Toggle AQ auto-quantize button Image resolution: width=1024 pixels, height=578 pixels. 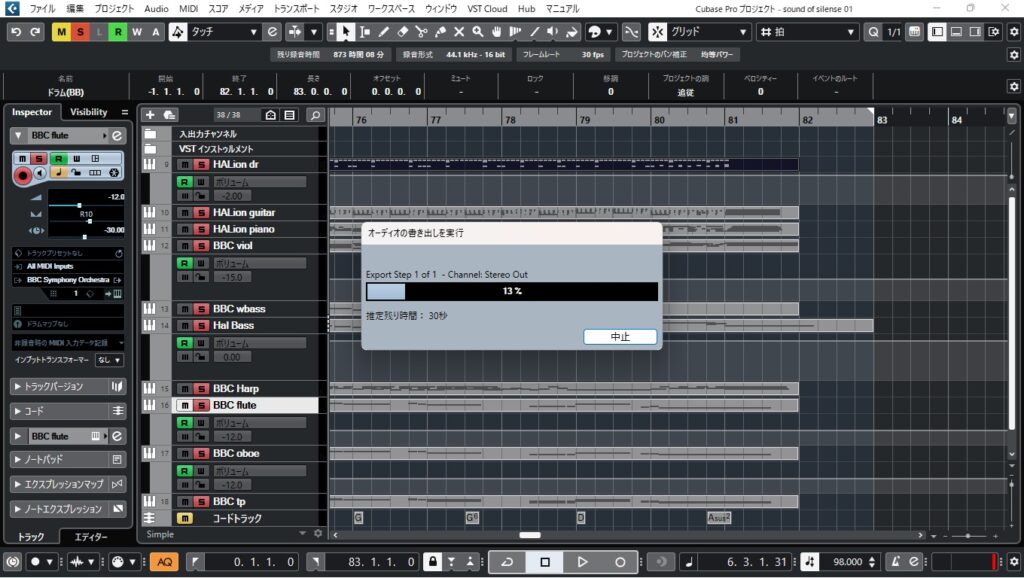(165, 562)
